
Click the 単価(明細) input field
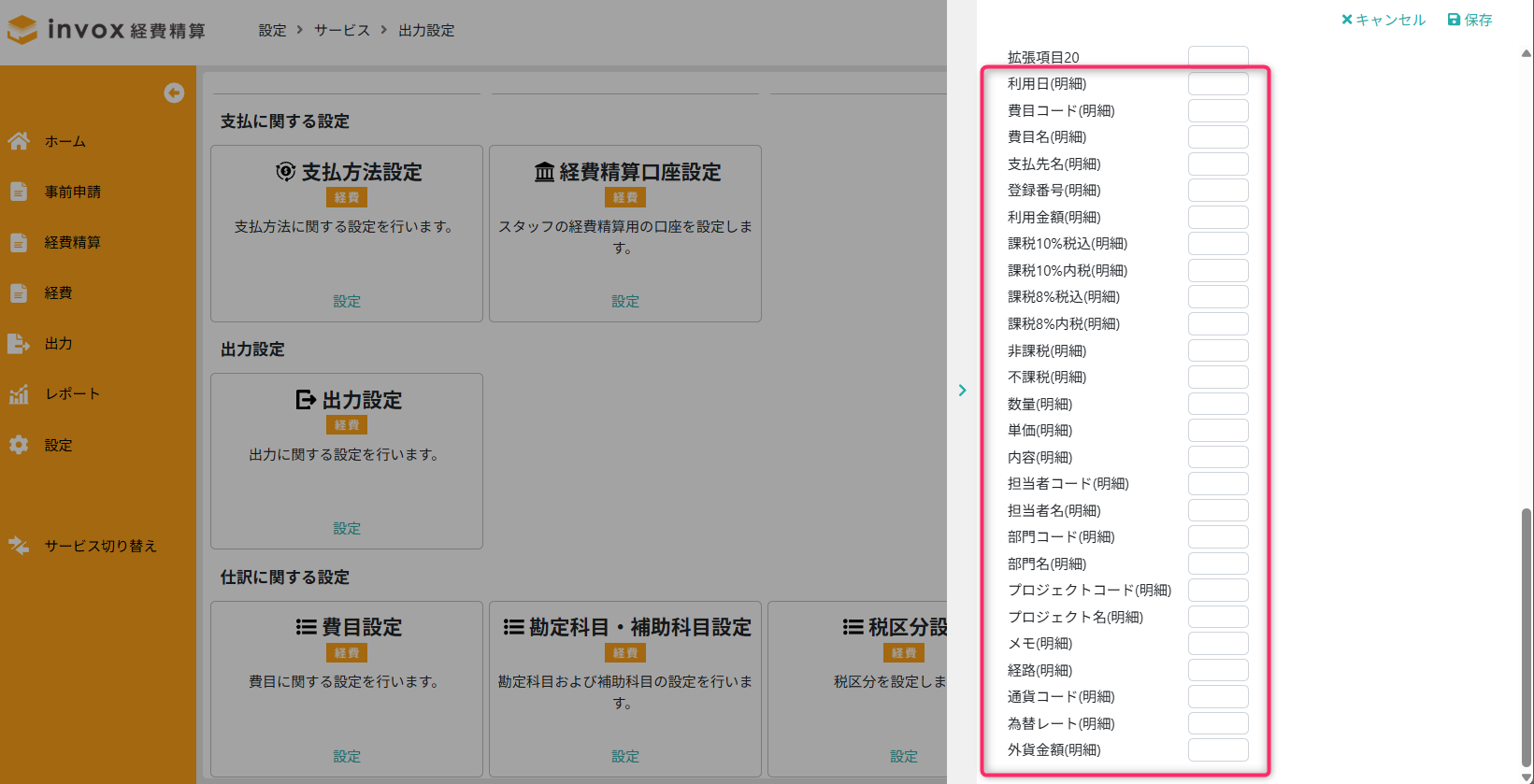click(x=1218, y=430)
